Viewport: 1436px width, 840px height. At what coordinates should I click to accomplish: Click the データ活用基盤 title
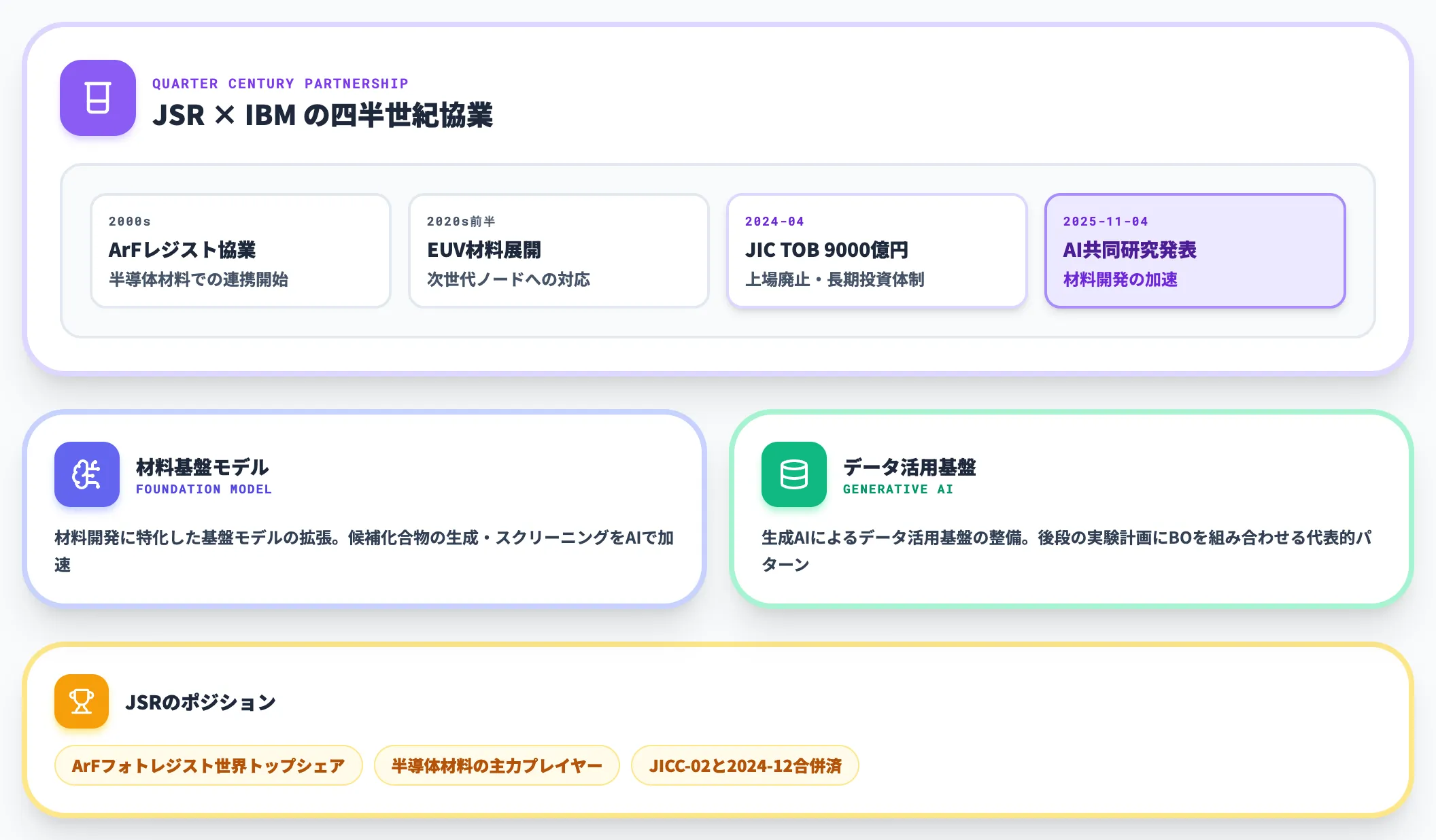pos(910,467)
